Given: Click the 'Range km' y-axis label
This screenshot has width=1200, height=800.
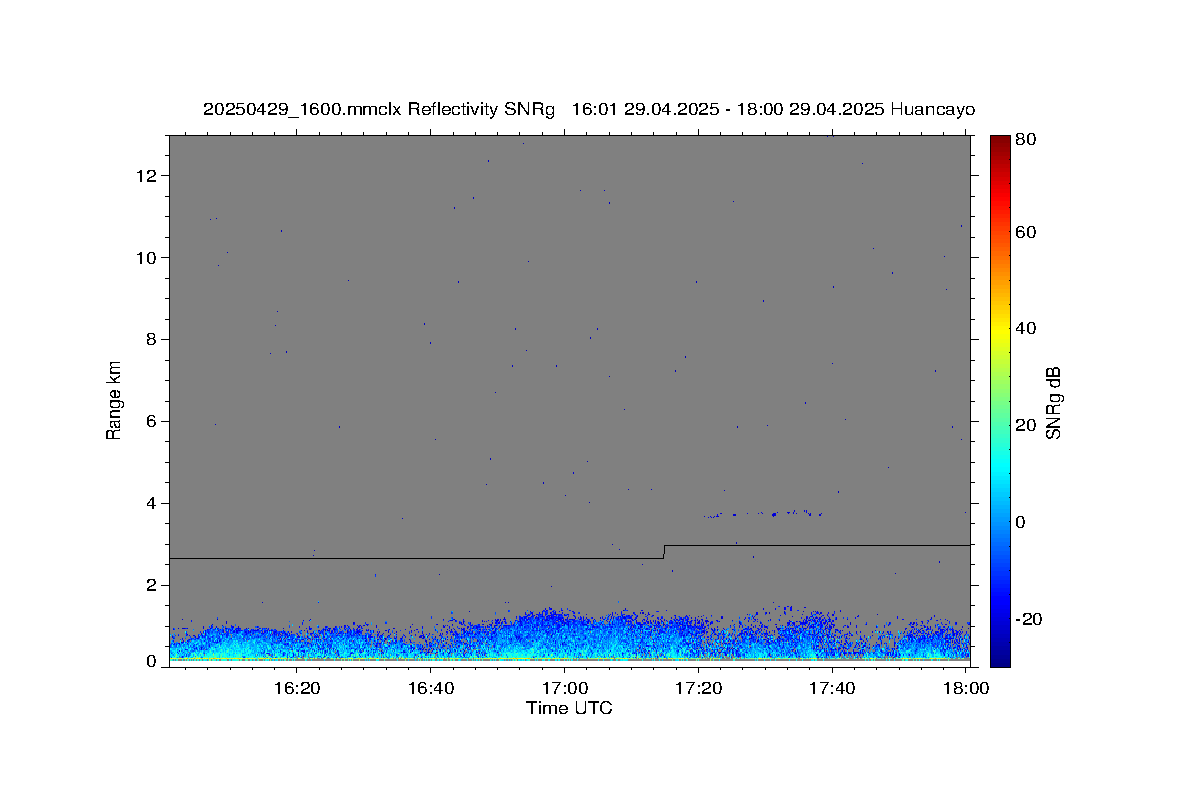Looking at the screenshot, I should [114, 400].
